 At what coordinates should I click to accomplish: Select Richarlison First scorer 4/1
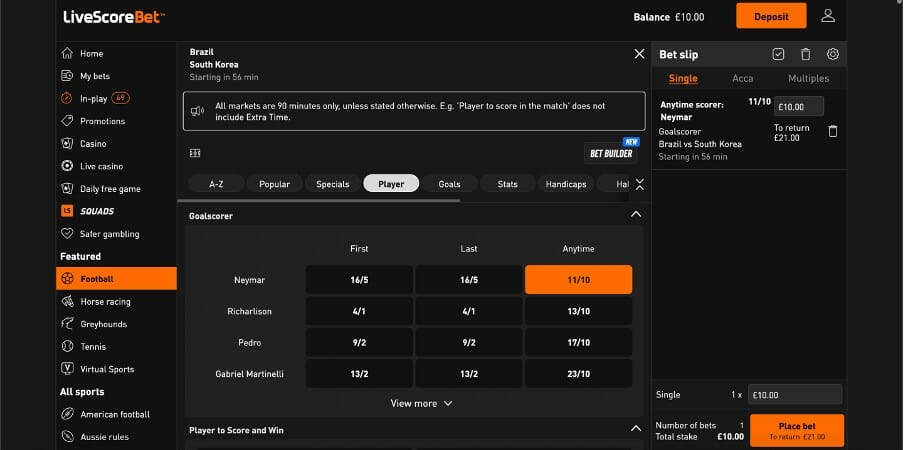[x=359, y=311]
